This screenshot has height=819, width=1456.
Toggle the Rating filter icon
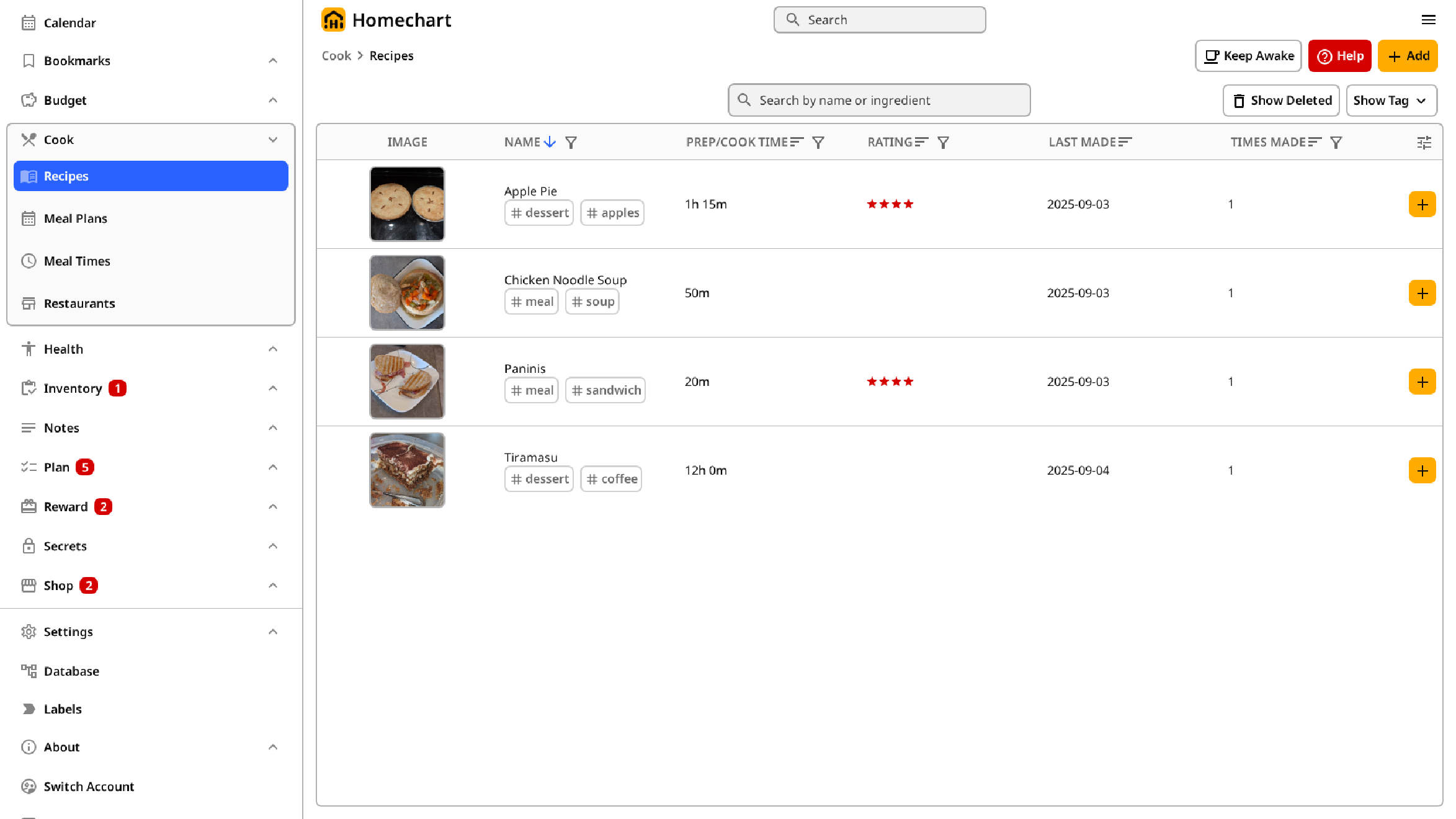coord(944,142)
